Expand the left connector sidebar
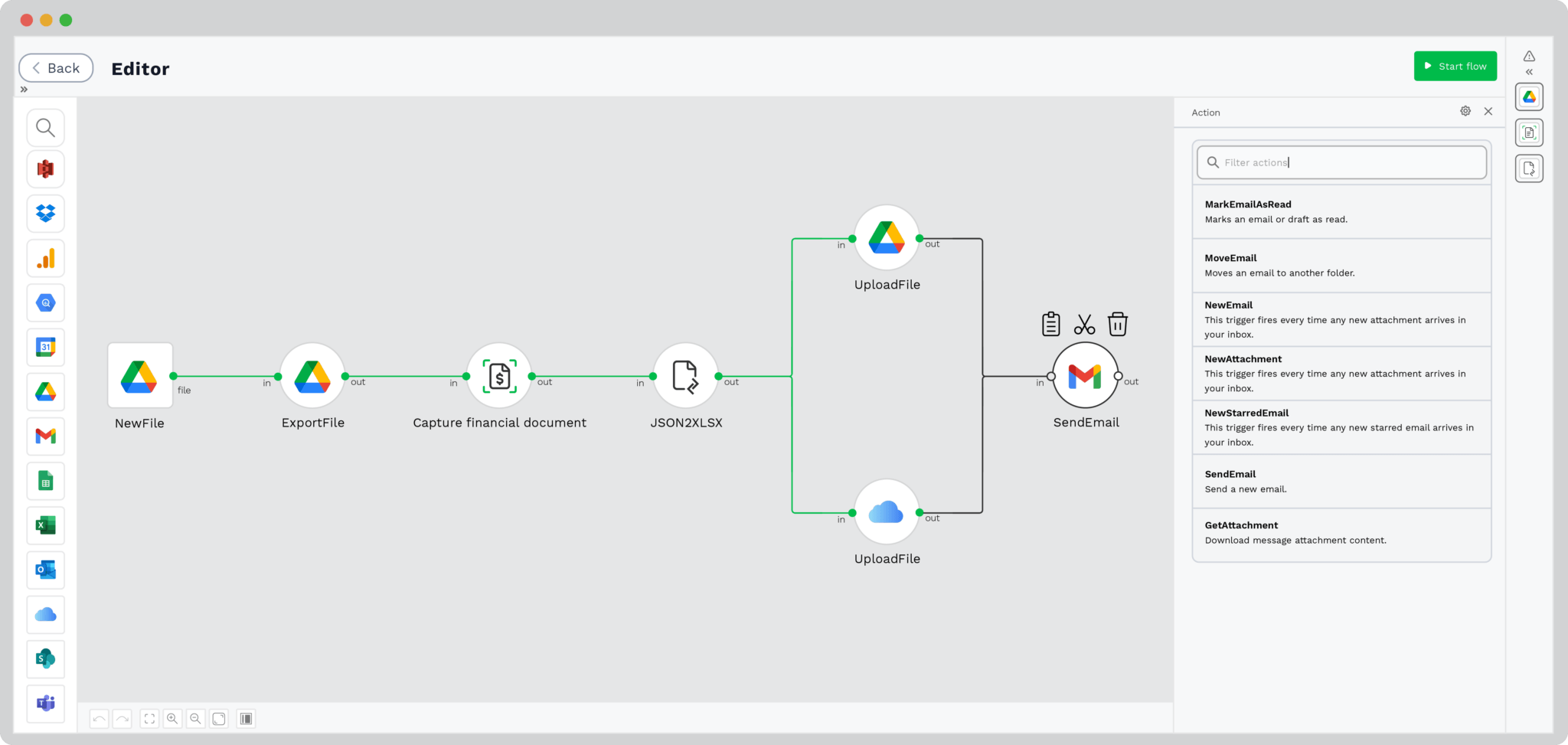 pos(24,90)
